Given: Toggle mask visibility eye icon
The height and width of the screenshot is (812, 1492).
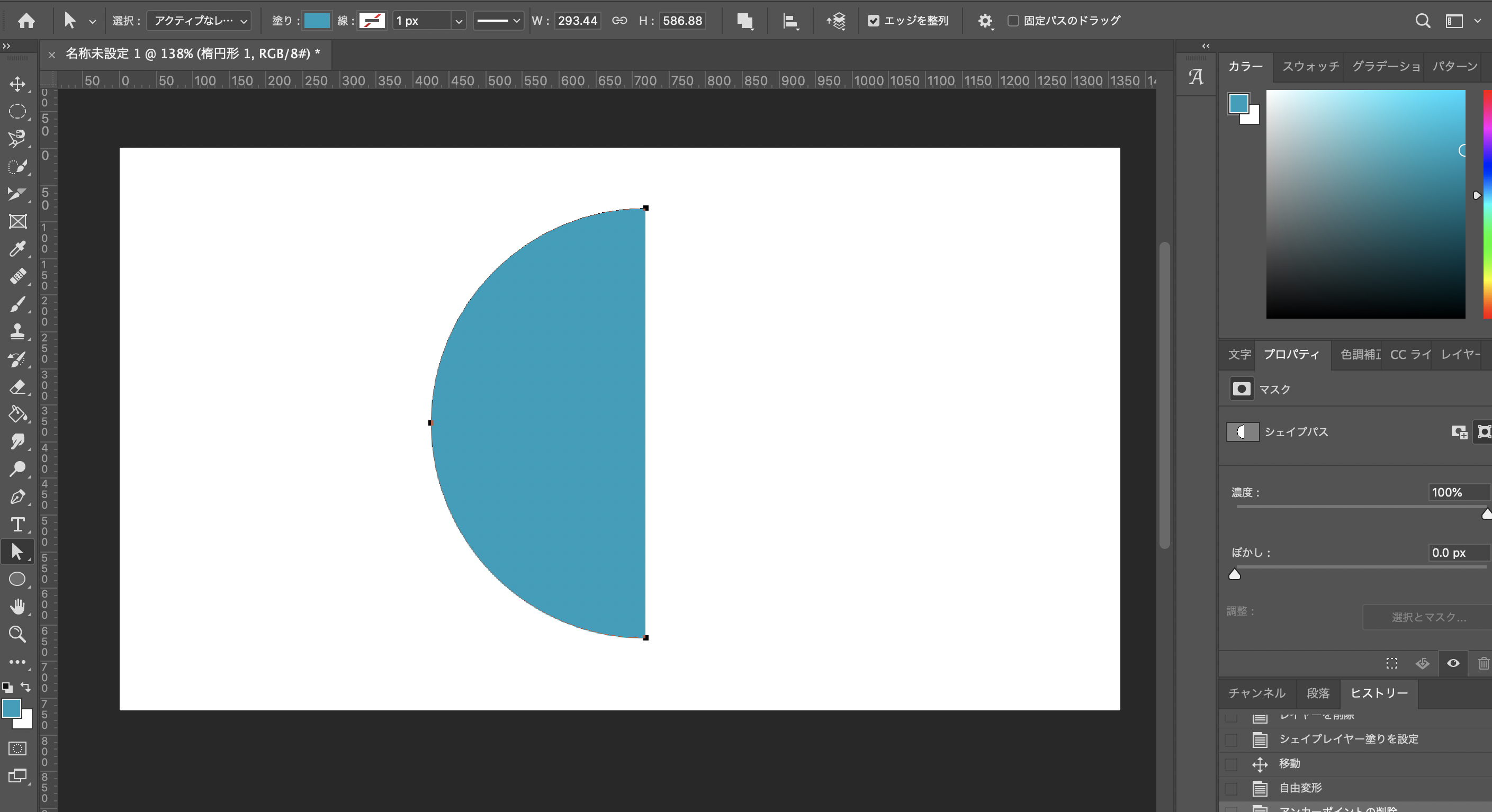Looking at the screenshot, I should 1453,663.
